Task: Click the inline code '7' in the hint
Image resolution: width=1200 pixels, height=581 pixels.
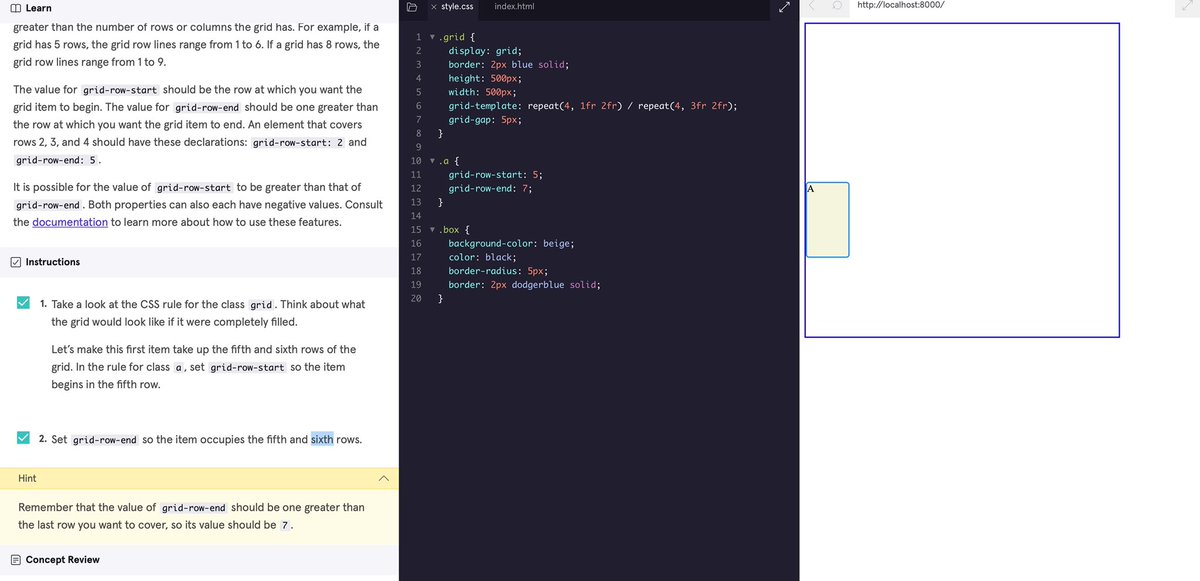Action: pyautogui.click(x=285, y=525)
